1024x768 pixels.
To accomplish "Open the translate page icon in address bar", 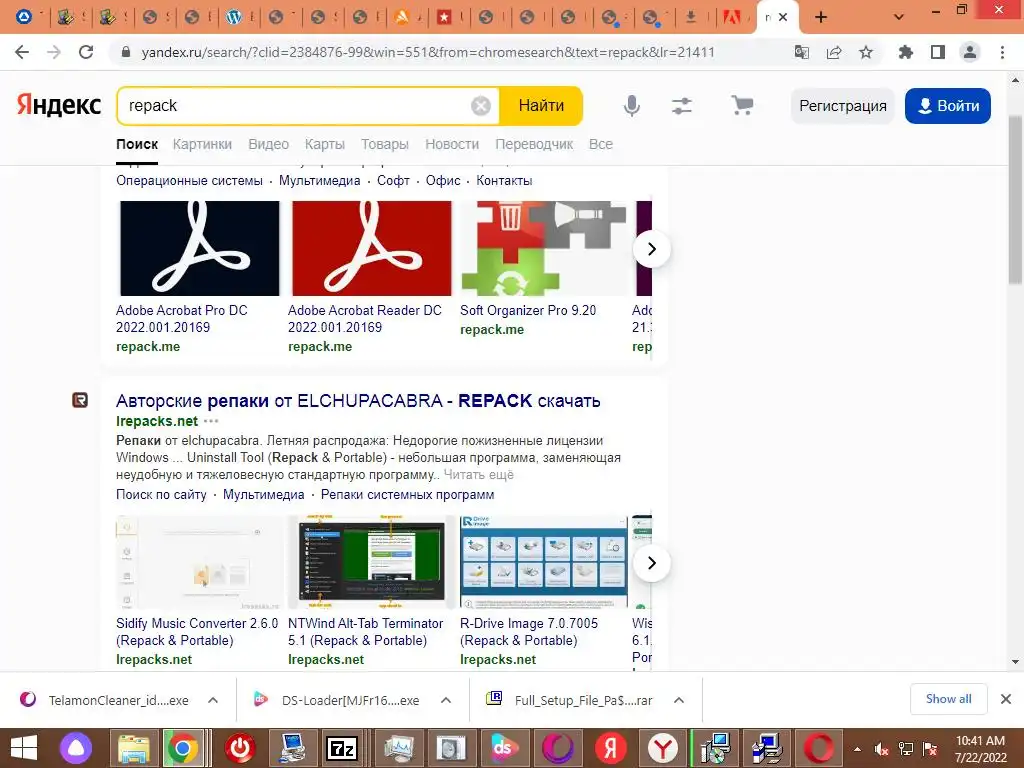I will (x=801, y=52).
